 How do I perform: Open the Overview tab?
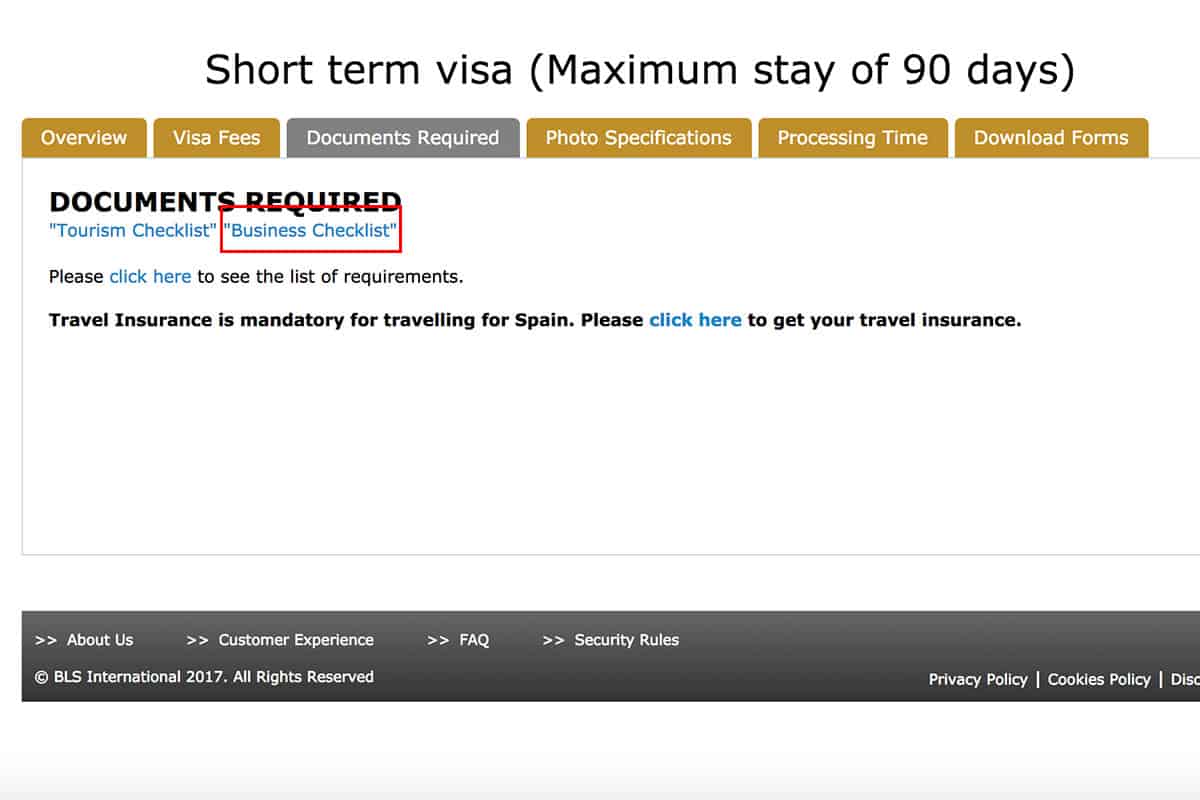[84, 138]
